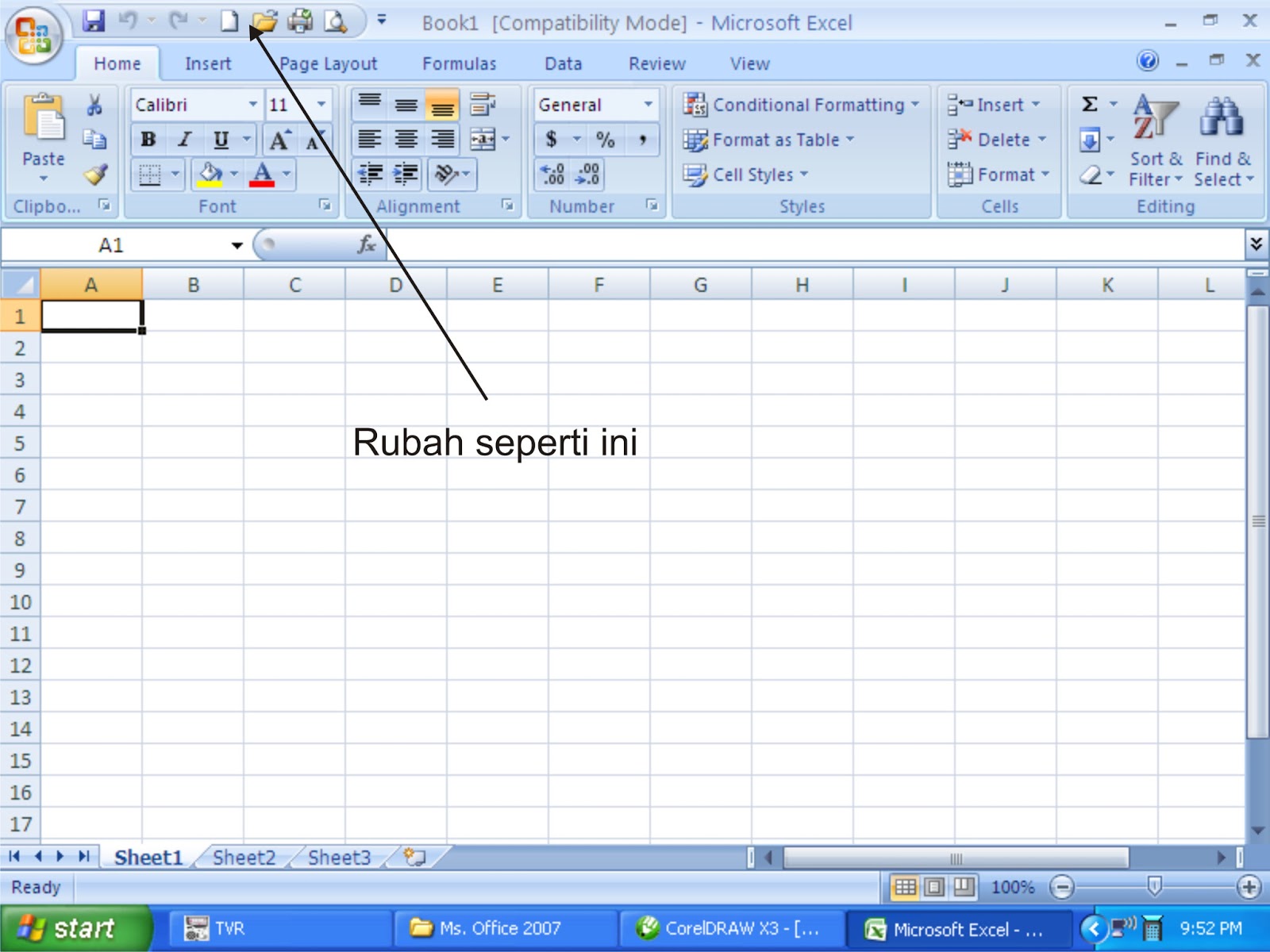
Task: Switch to Normal view in status bar
Action: coord(905,886)
